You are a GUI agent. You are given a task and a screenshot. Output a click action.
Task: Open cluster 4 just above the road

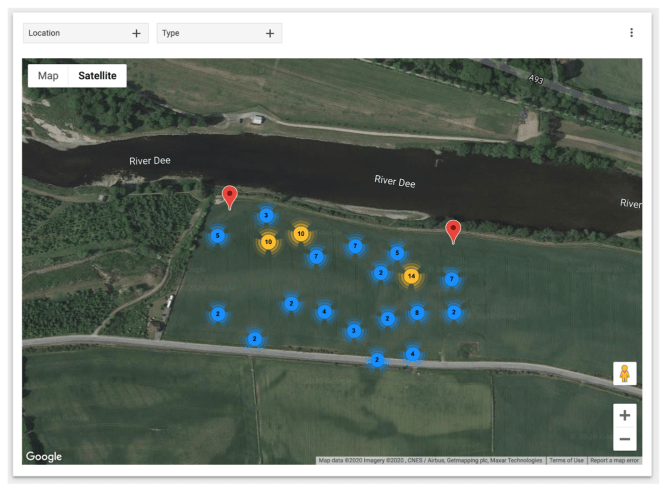pos(412,354)
